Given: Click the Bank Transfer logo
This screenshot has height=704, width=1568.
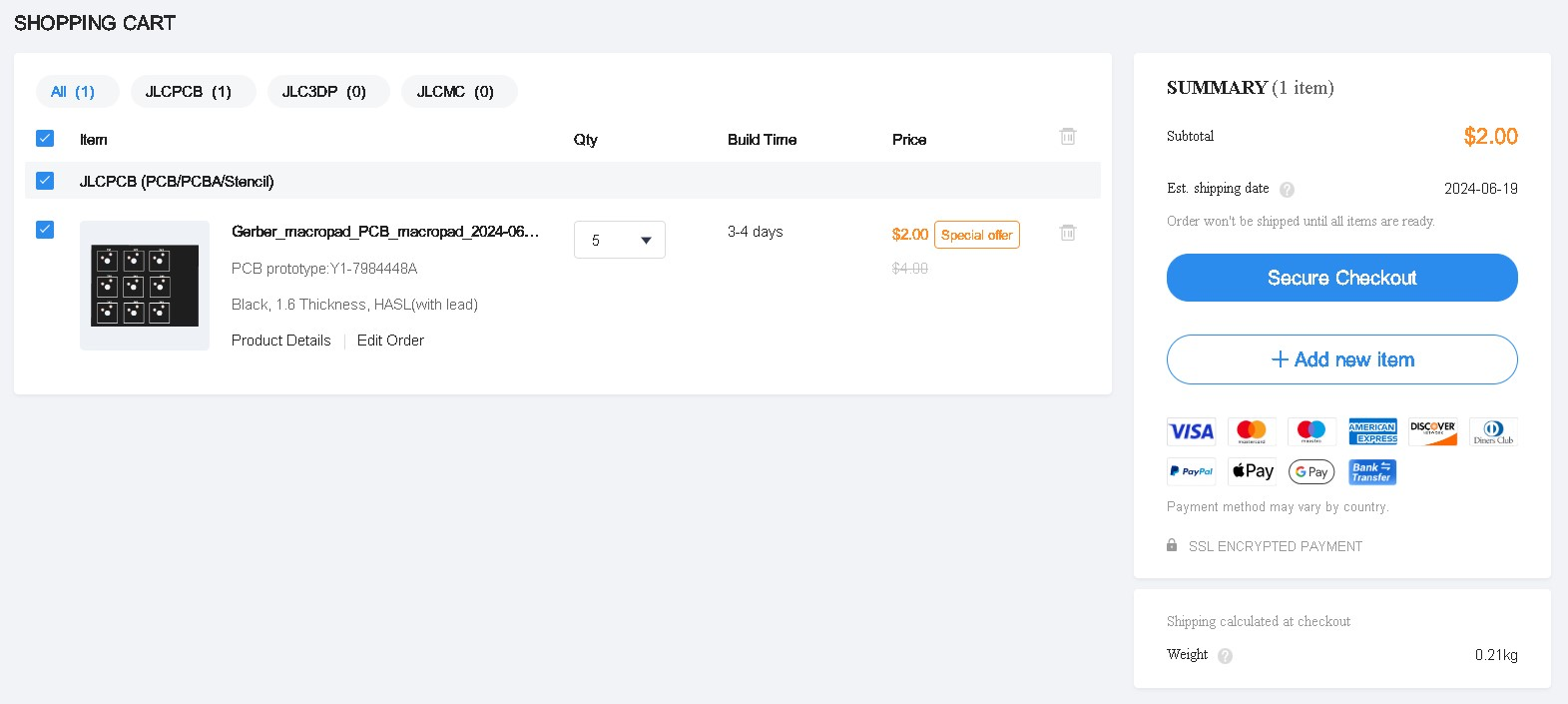Looking at the screenshot, I should tap(1372, 471).
